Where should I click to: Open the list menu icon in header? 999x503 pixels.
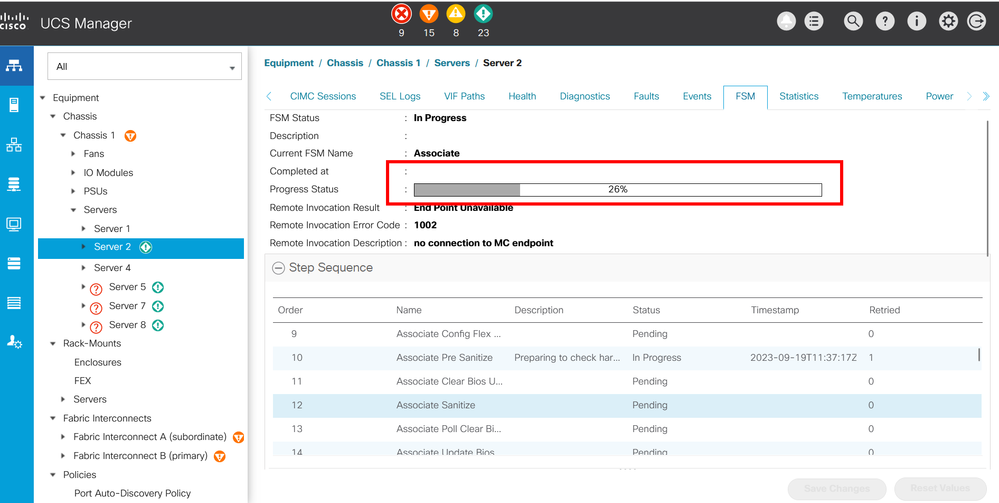814,21
